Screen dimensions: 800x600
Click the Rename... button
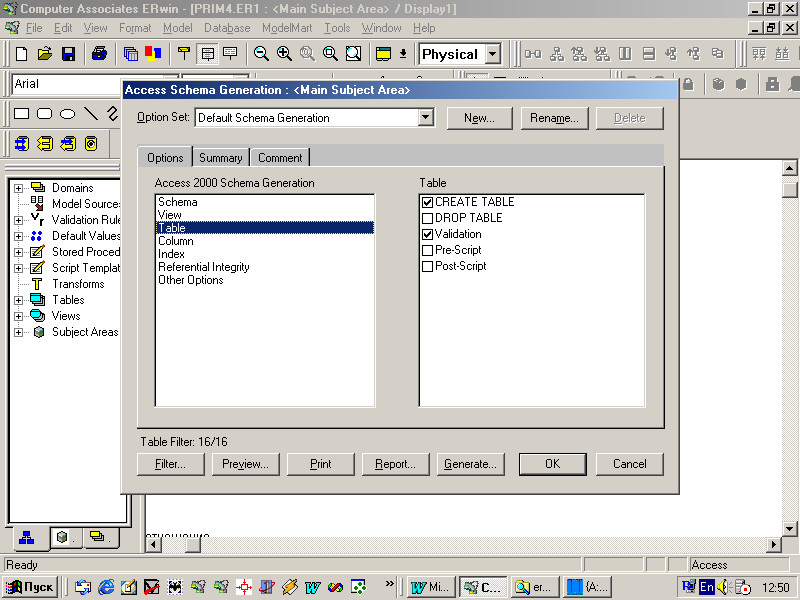coord(554,118)
